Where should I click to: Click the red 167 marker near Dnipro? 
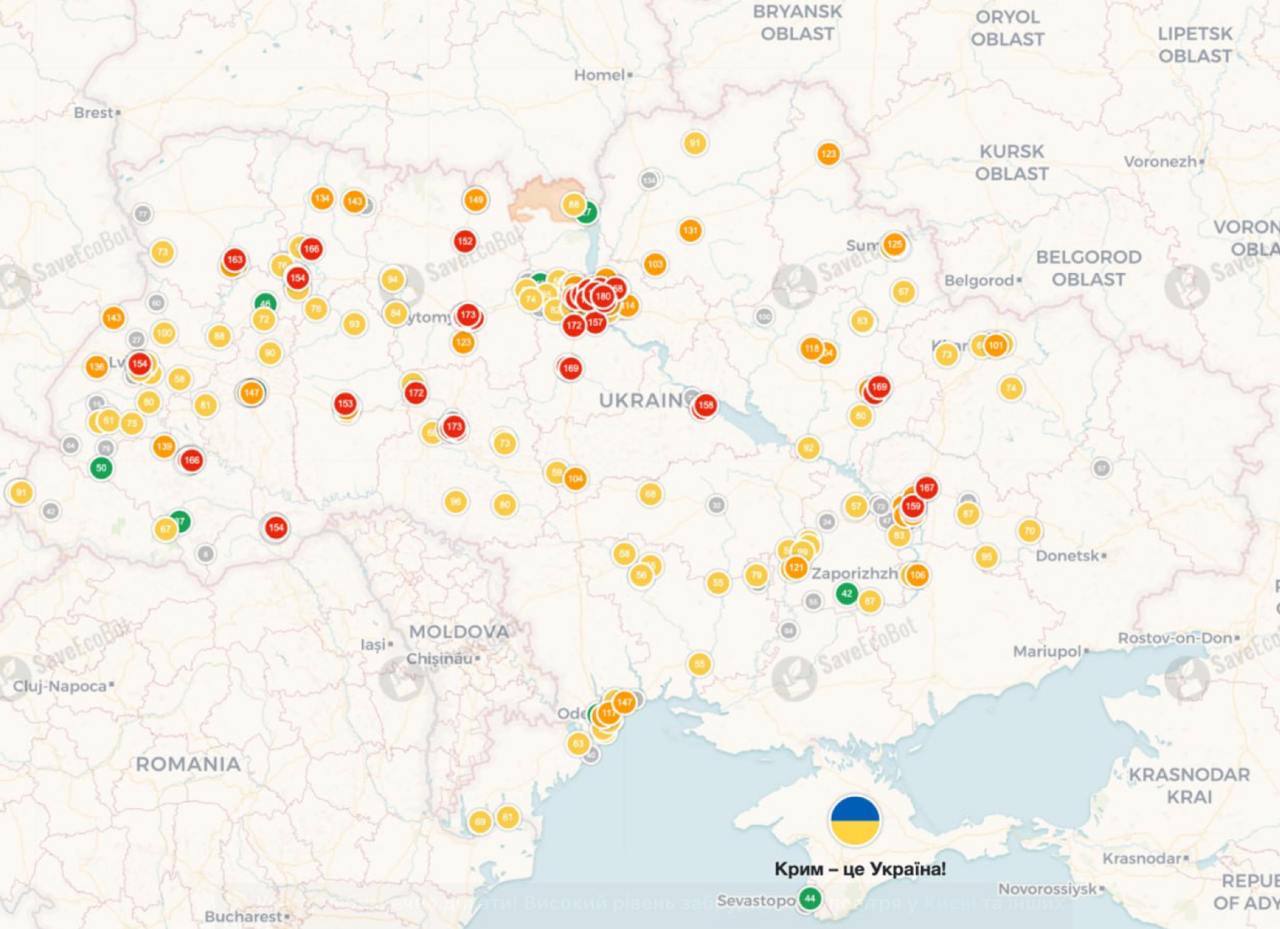(927, 488)
